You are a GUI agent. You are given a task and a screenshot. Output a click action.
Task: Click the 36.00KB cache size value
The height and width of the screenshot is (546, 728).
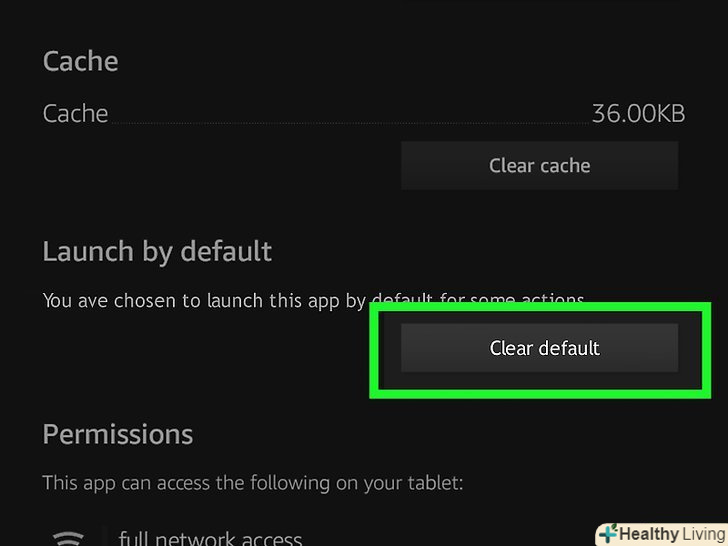[x=638, y=114]
